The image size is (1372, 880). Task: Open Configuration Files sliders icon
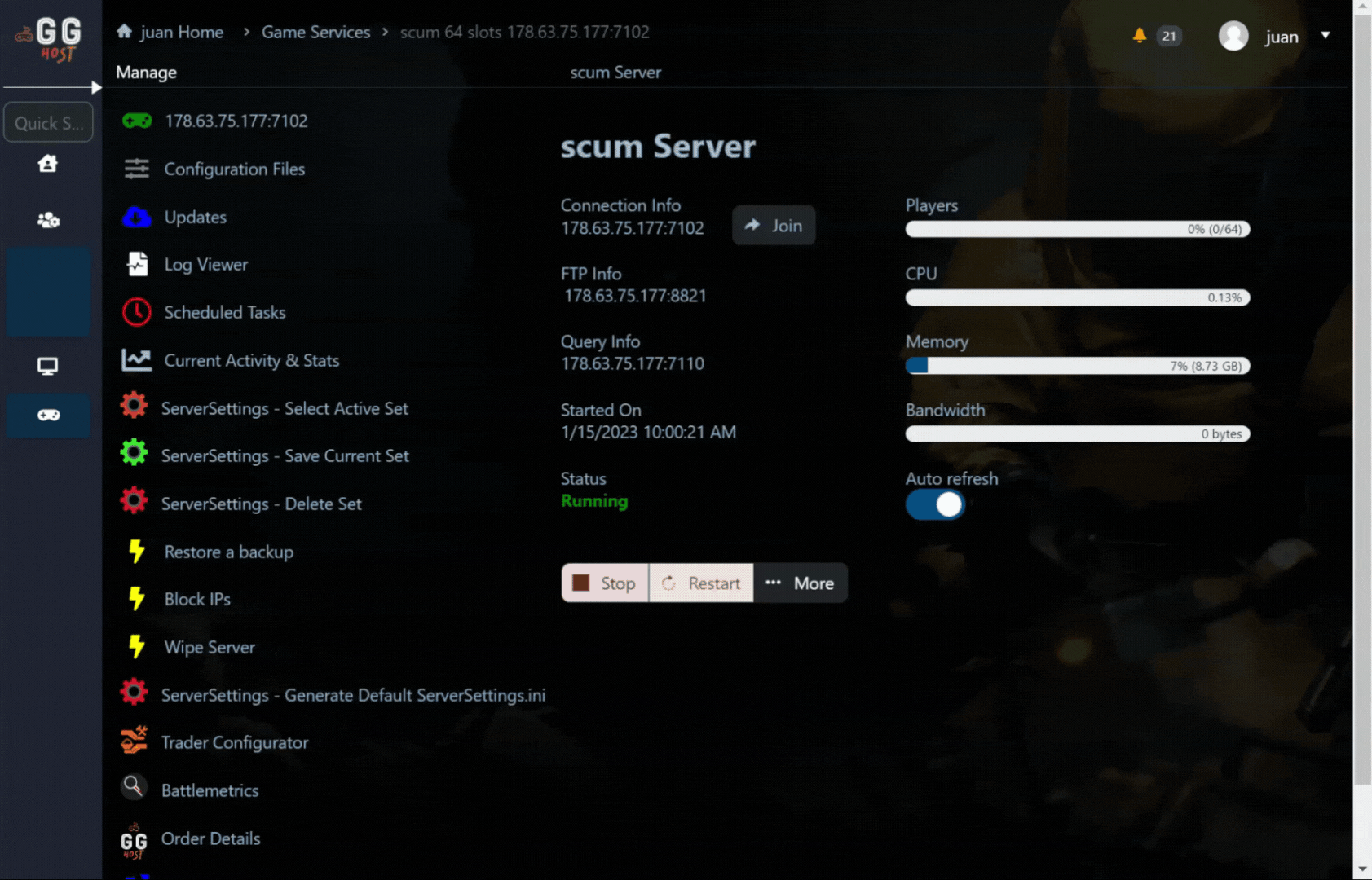point(136,169)
